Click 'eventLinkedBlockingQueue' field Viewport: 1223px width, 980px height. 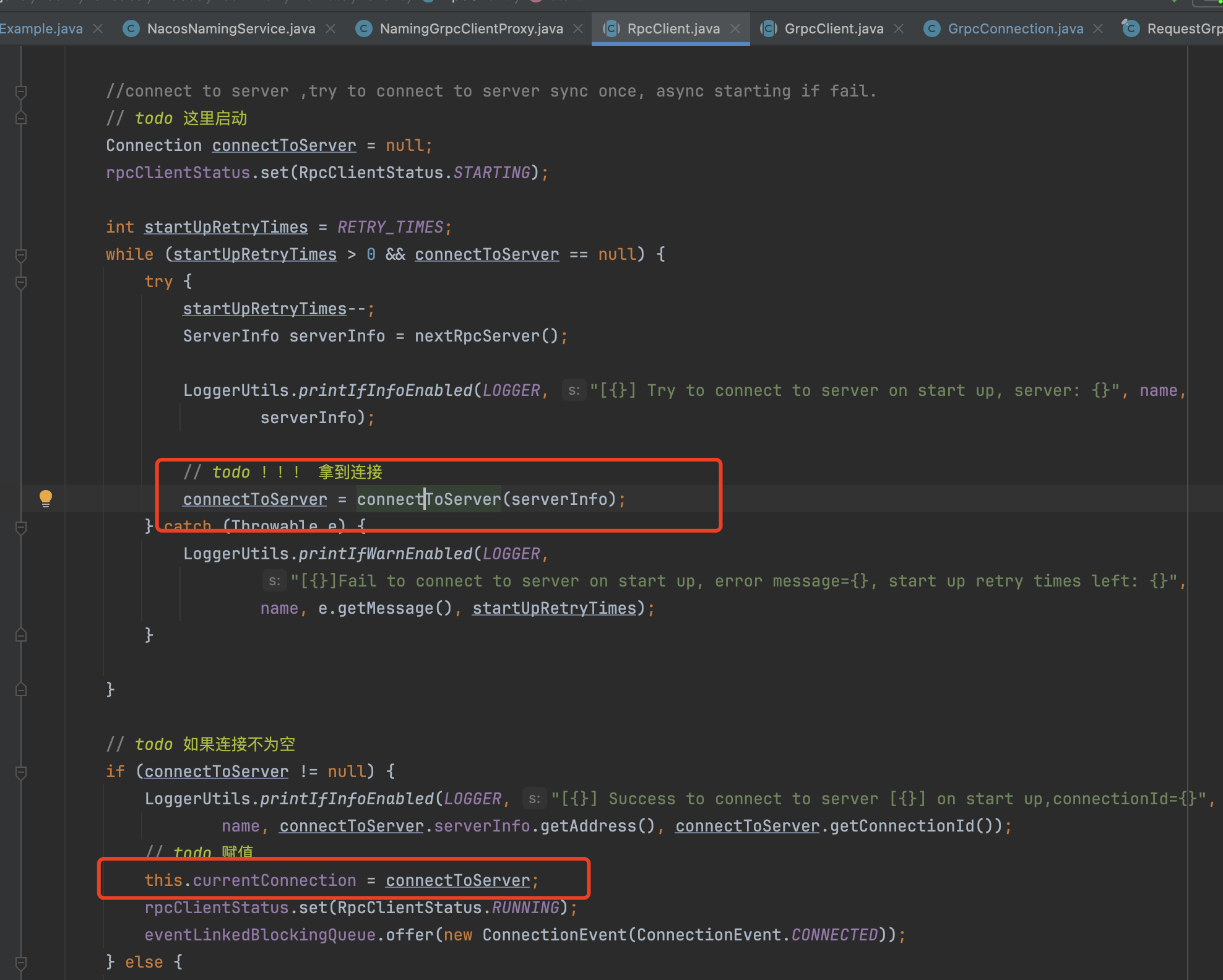pos(260,935)
